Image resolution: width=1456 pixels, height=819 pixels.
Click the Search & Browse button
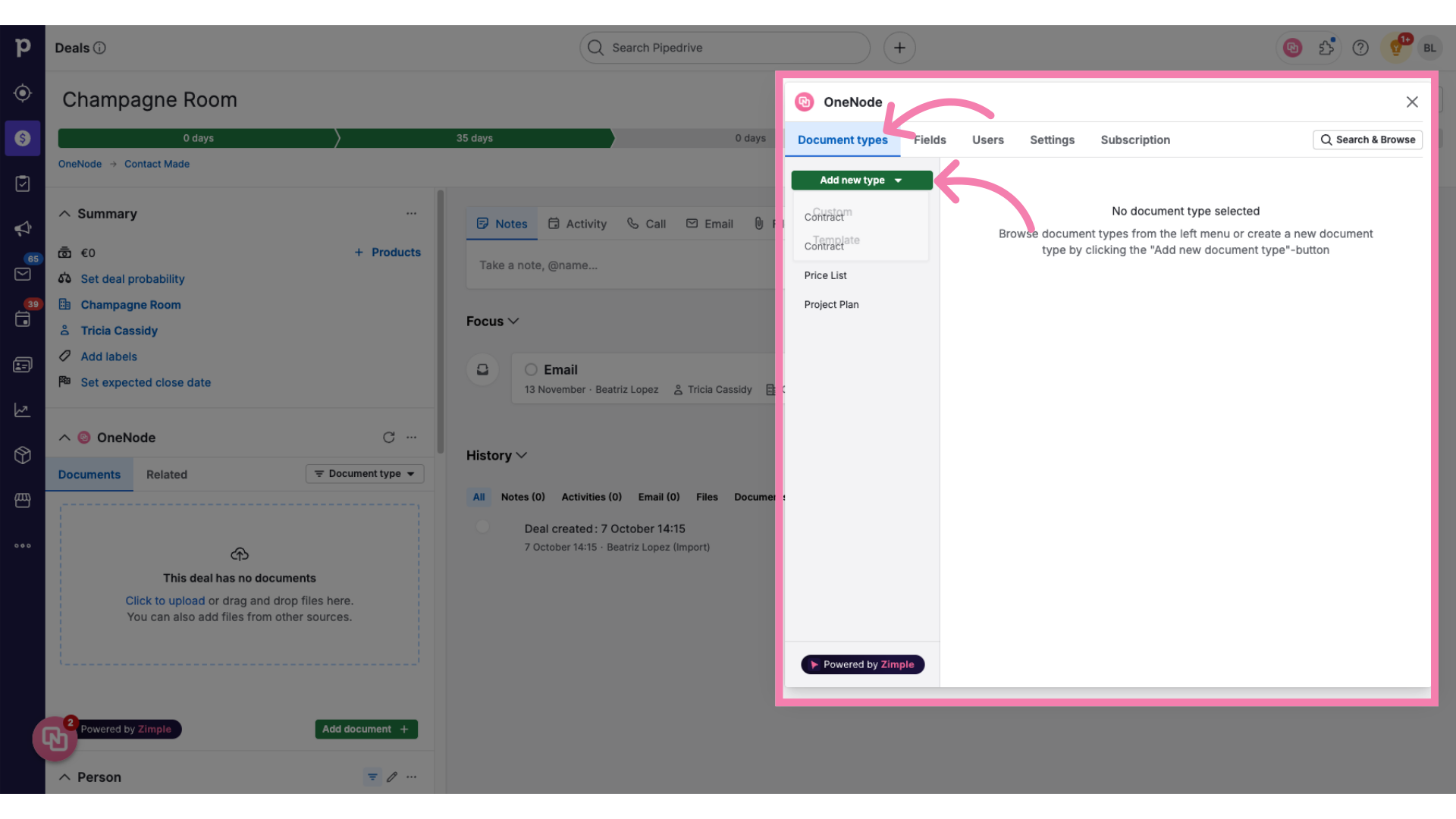(1368, 140)
